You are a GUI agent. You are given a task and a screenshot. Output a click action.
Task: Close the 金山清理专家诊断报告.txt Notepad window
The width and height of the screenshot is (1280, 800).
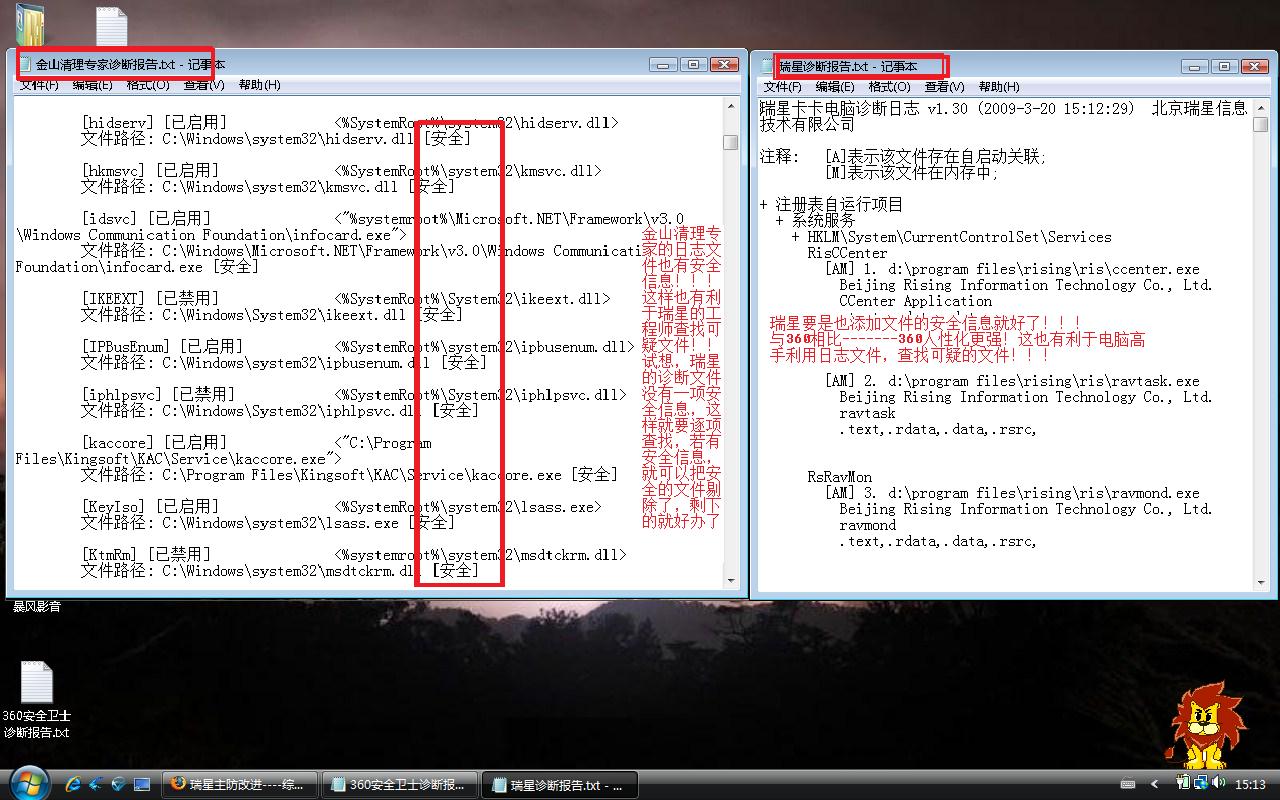[x=725, y=64]
